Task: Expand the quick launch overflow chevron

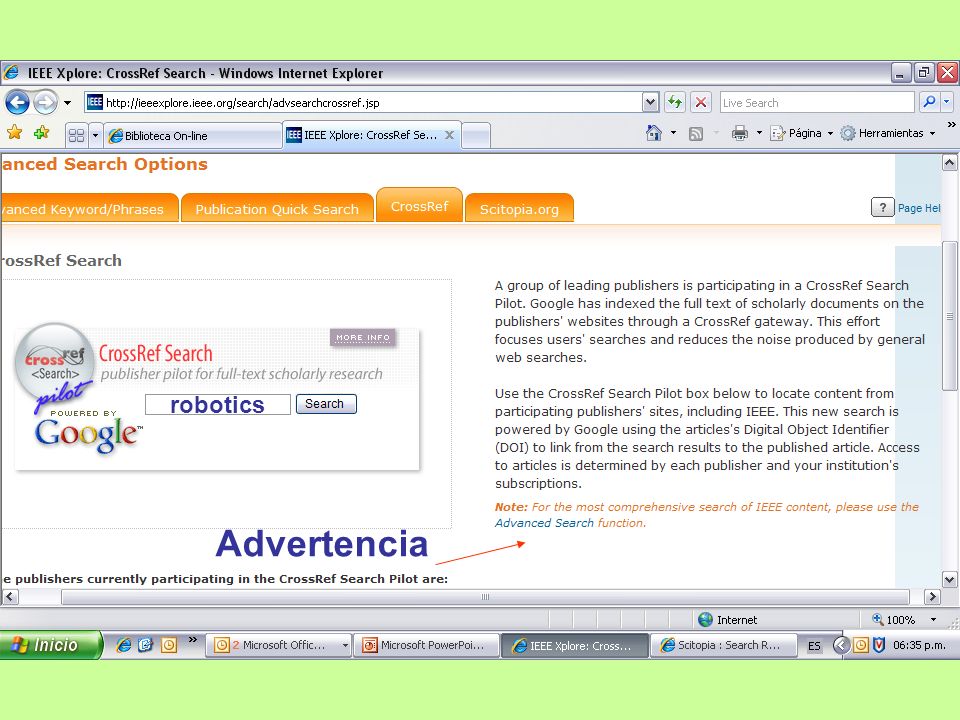Action: 193,640
